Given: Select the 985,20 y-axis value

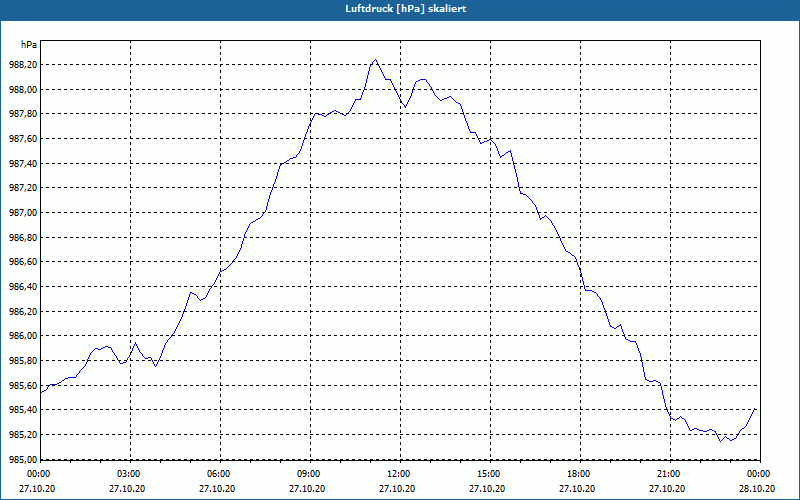Looking at the screenshot, I should click(23, 435).
